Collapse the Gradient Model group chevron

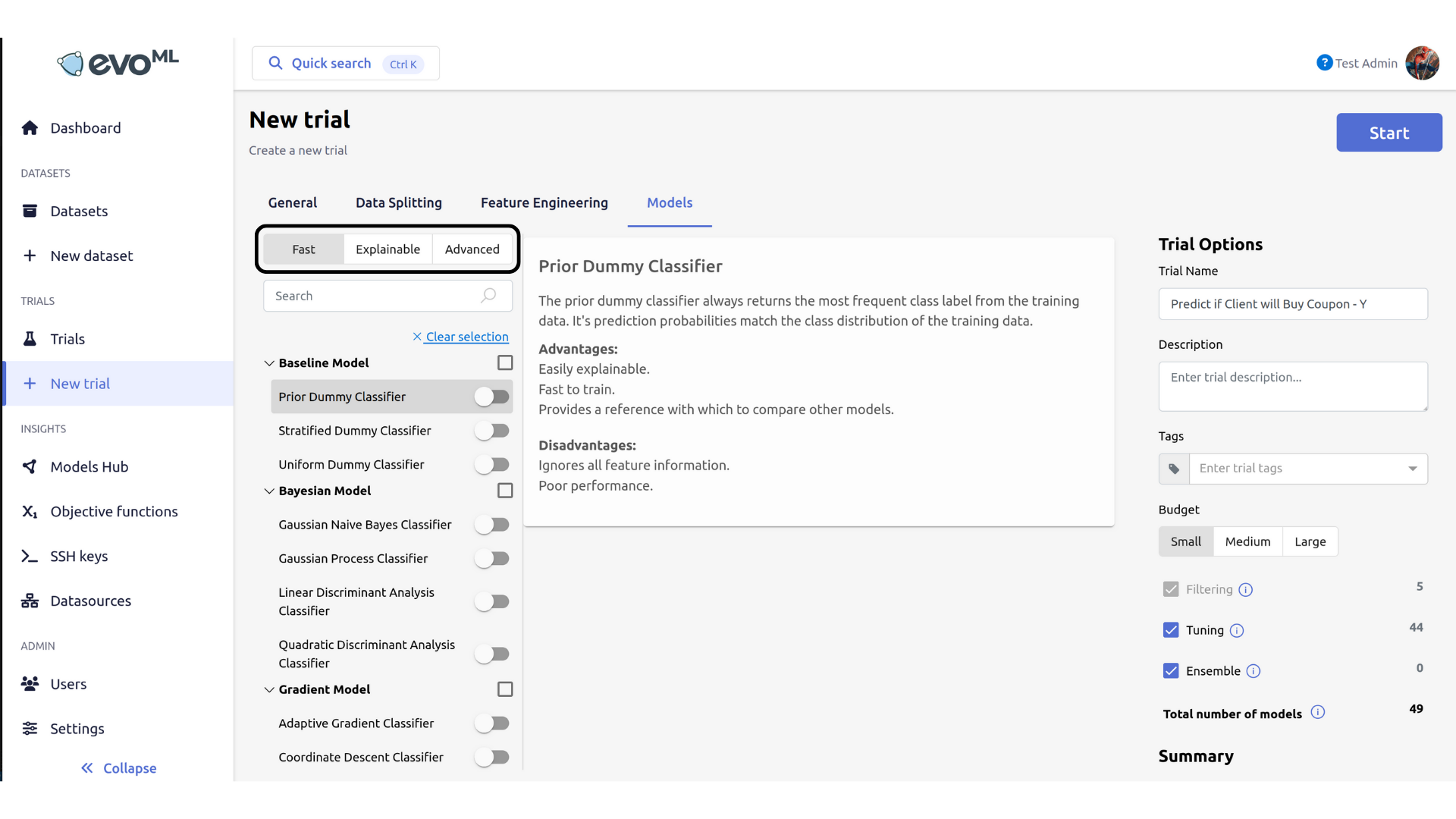269,689
